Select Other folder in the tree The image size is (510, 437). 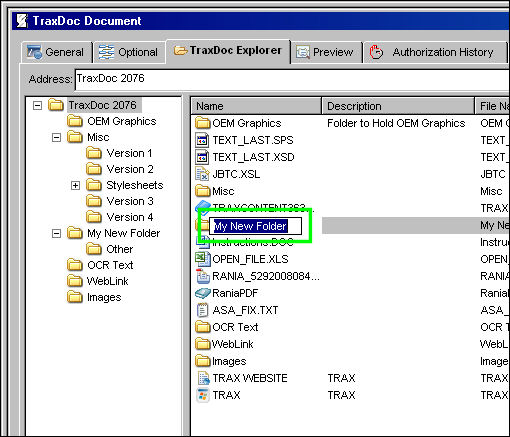[x=120, y=249]
